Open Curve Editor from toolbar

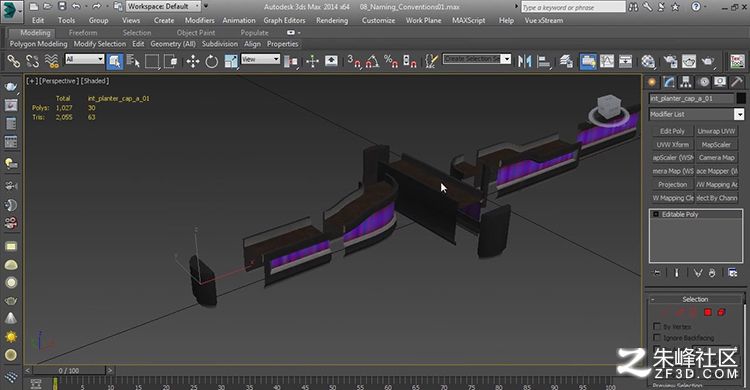pos(607,61)
